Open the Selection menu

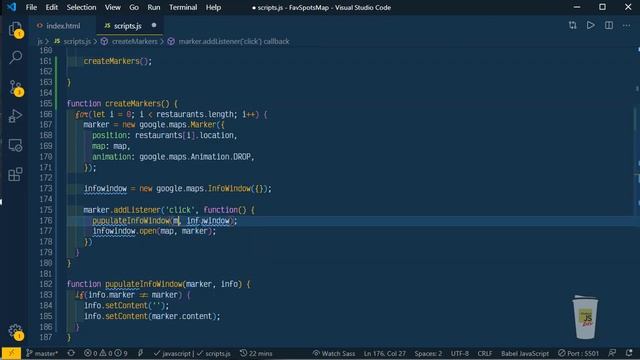81,7
